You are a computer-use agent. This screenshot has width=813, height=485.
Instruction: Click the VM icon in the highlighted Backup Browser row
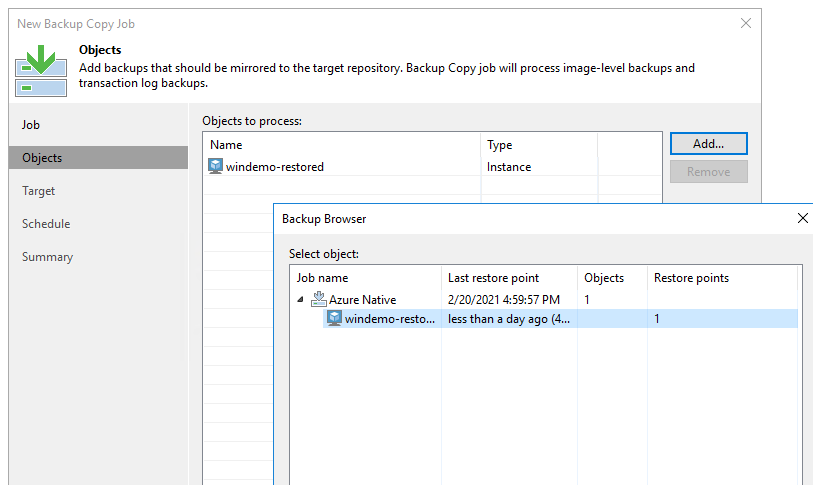click(334, 319)
